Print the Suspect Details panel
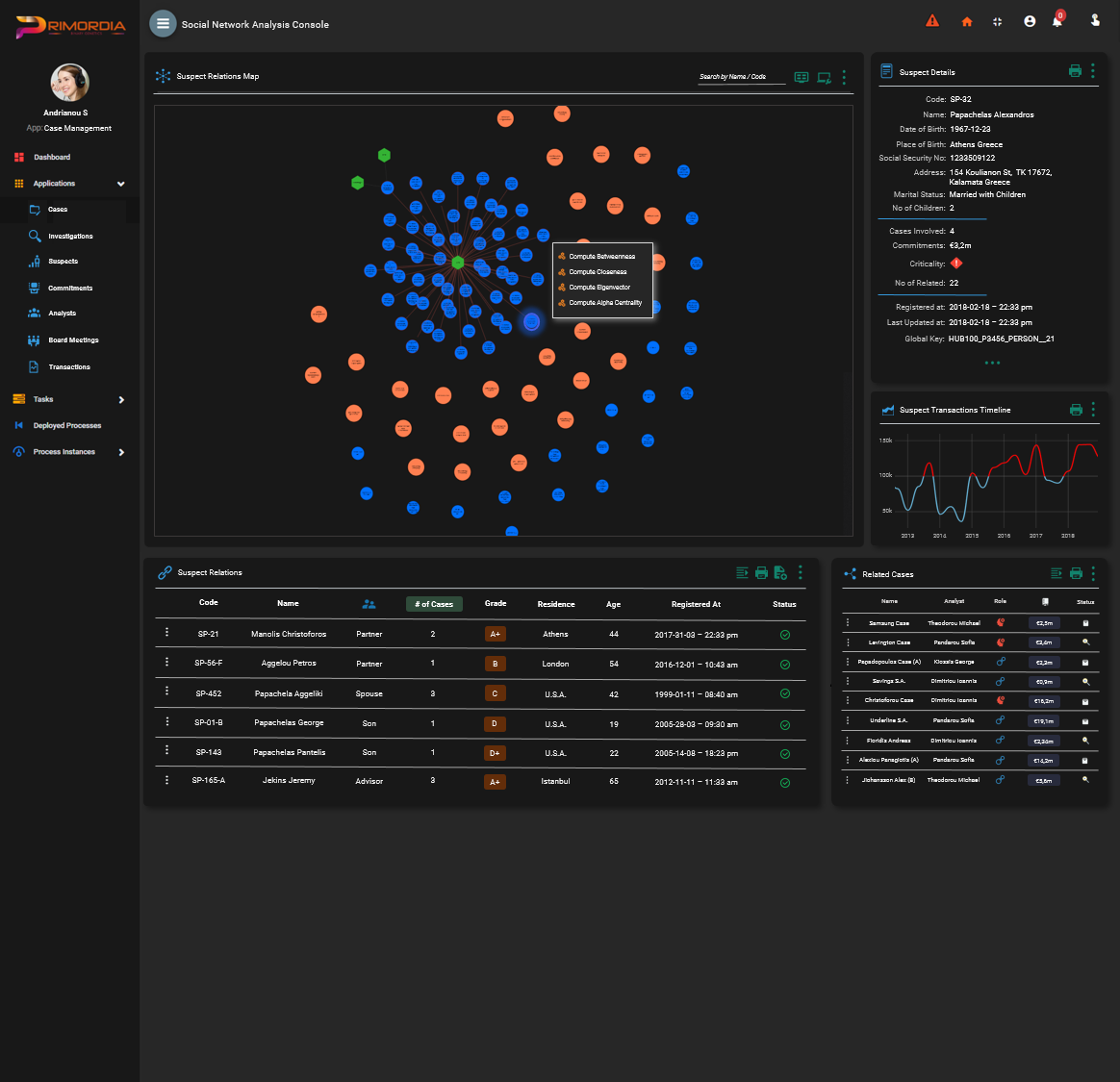Screen dimensions: 1120x1082 [x=1075, y=71]
